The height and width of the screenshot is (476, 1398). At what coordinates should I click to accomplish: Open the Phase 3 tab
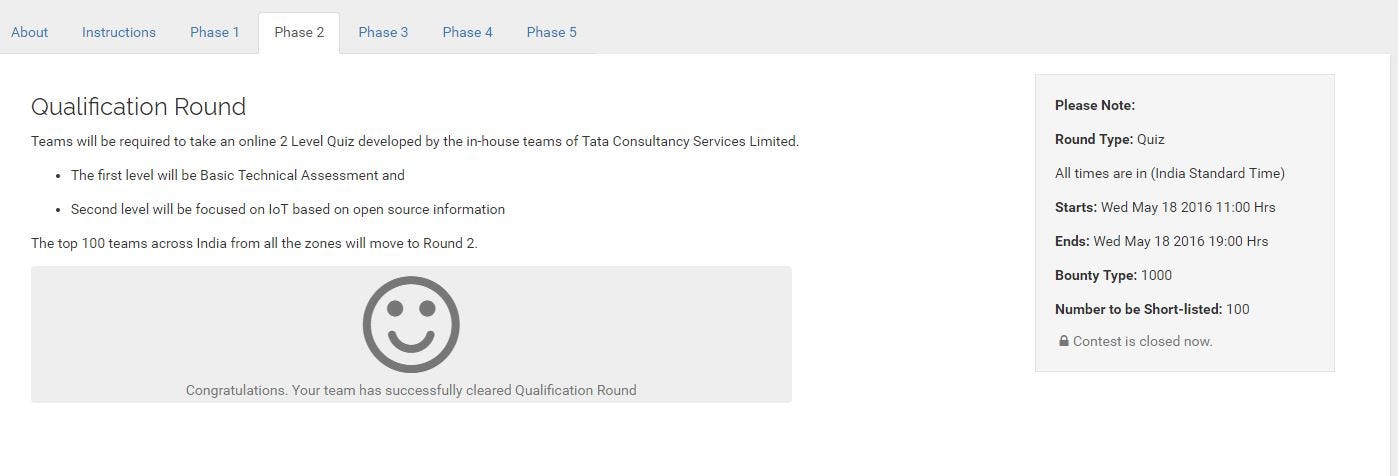click(383, 32)
